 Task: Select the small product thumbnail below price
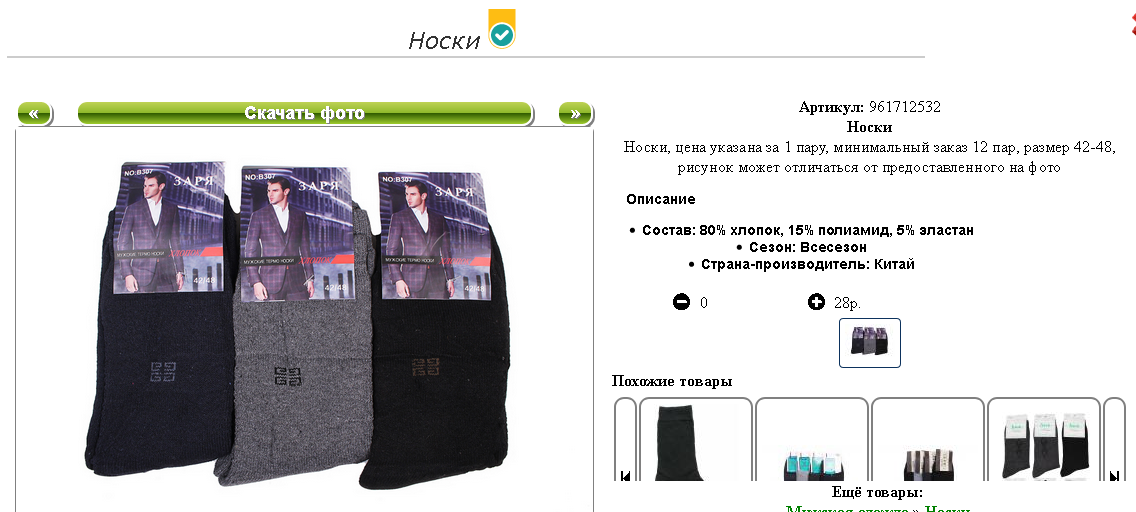tap(869, 343)
